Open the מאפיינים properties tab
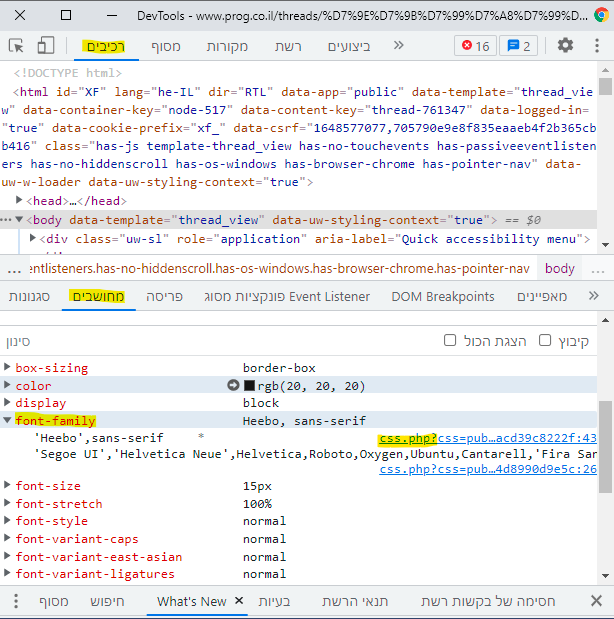 tap(542, 296)
